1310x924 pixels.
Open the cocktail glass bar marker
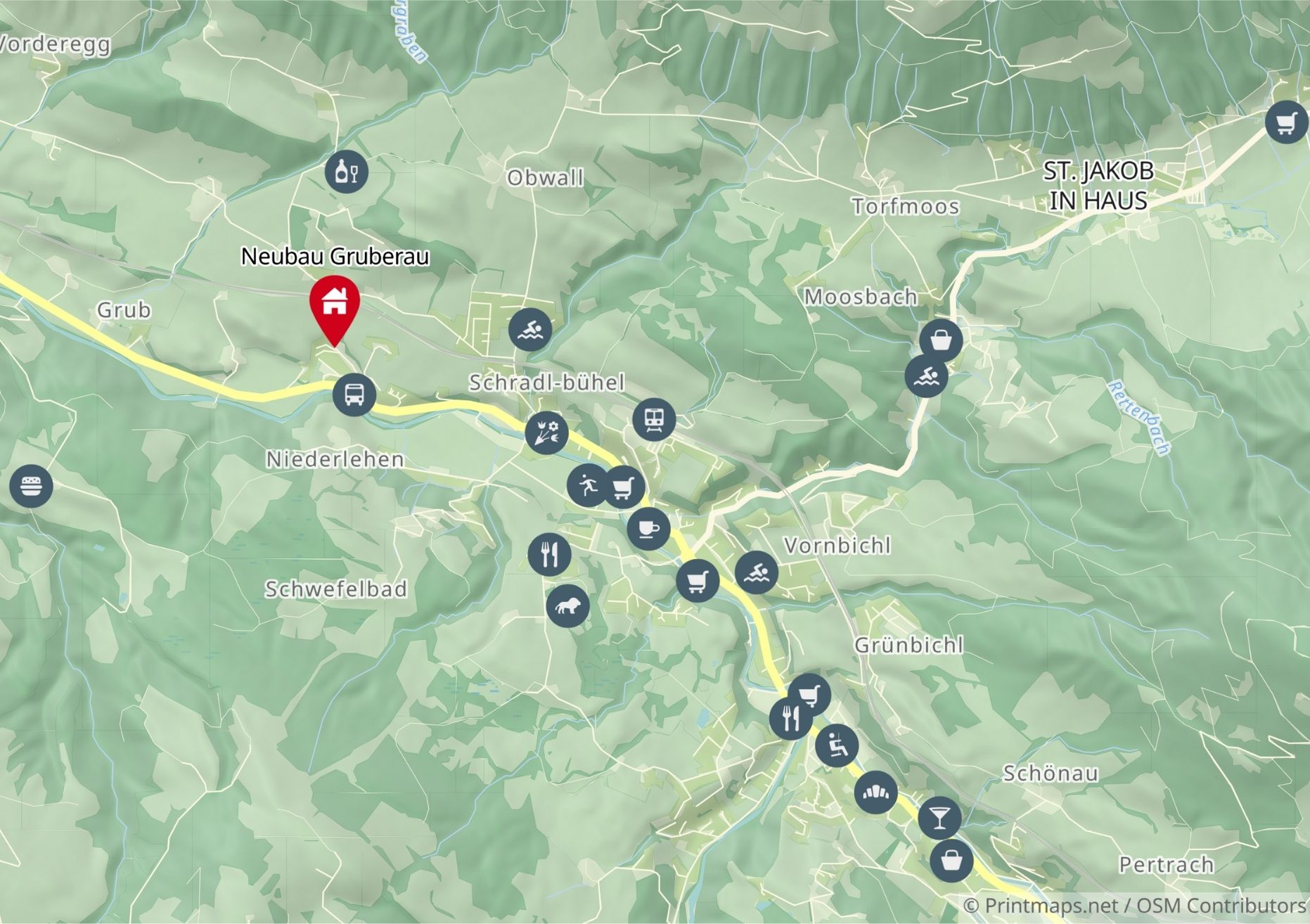coord(939,818)
